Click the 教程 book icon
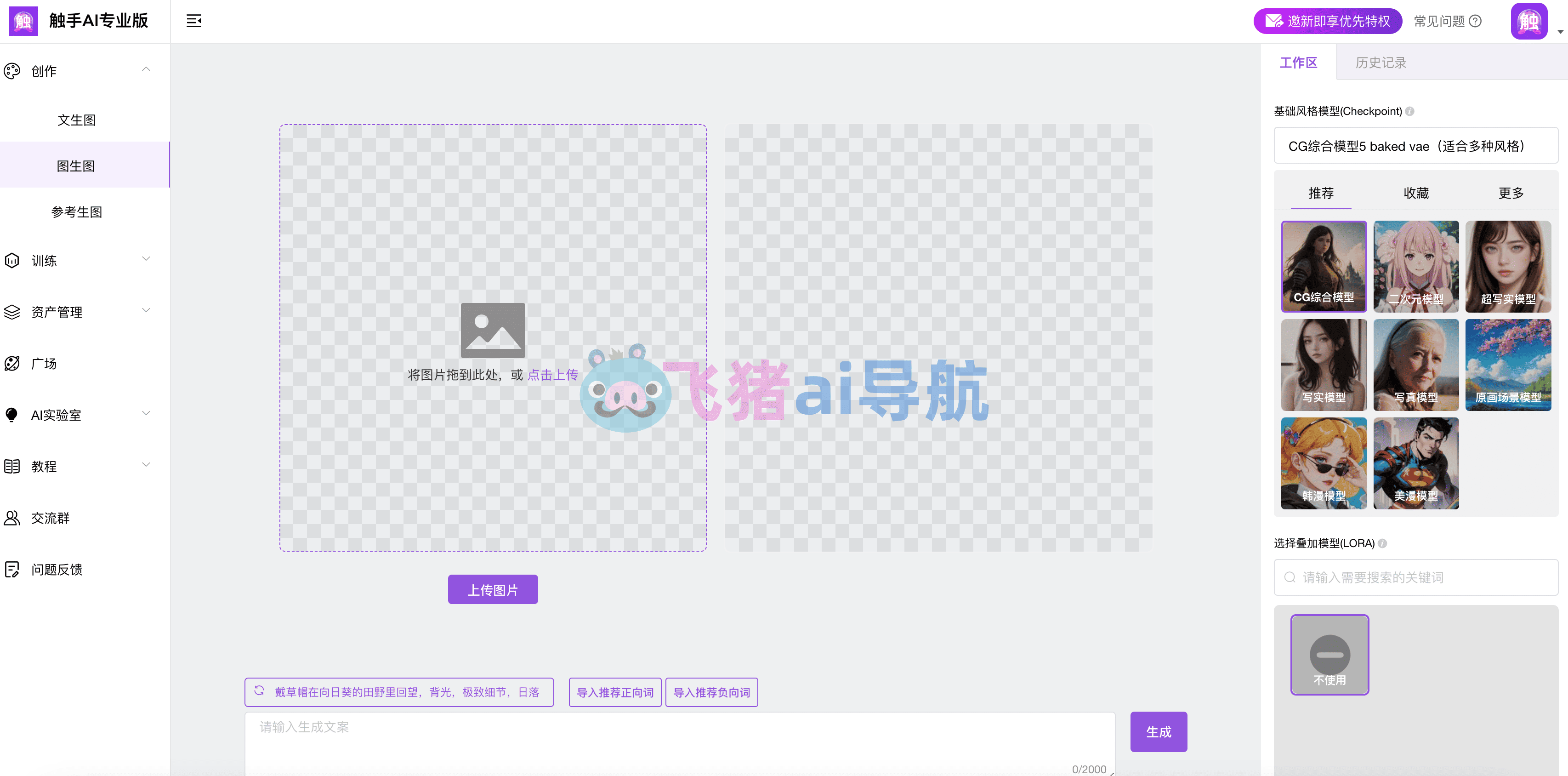The width and height of the screenshot is (1568, 776). point(12,467)
